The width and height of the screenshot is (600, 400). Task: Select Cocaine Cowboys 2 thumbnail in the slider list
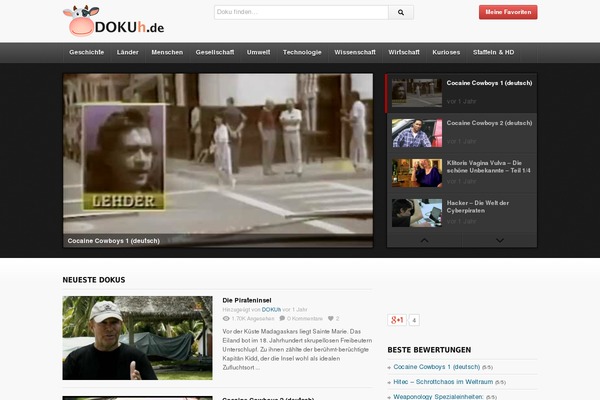pyautogui.click(x=417, y=133)
